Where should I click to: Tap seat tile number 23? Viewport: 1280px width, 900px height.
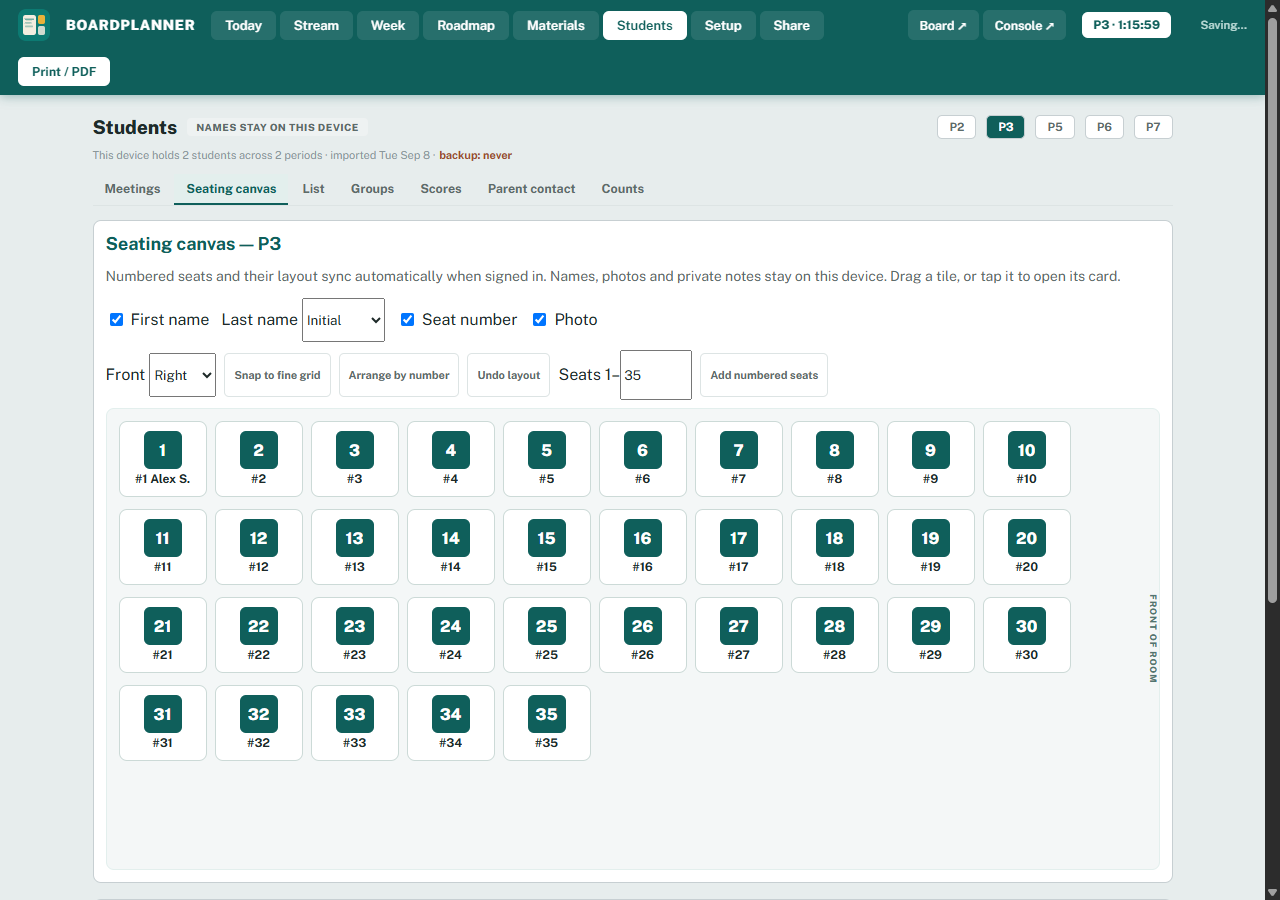pos(355,635)
